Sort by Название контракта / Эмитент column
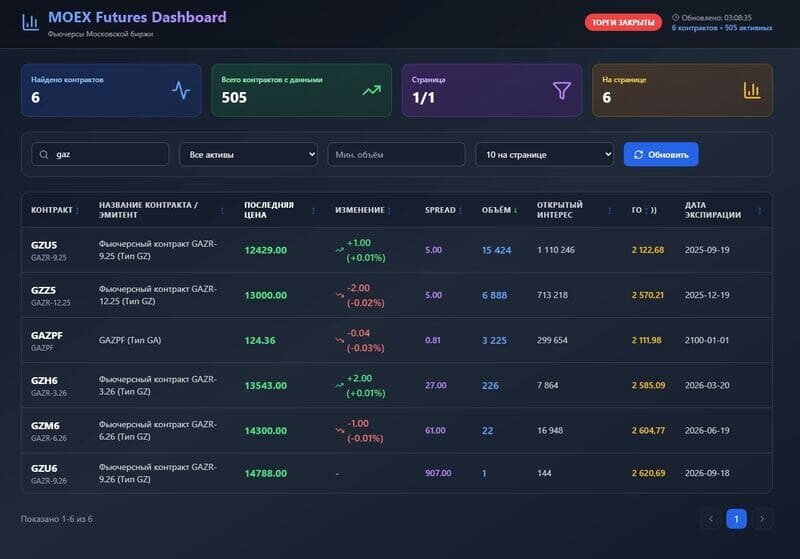The height and width of the screenshot is (559, 800). point(161,210)
